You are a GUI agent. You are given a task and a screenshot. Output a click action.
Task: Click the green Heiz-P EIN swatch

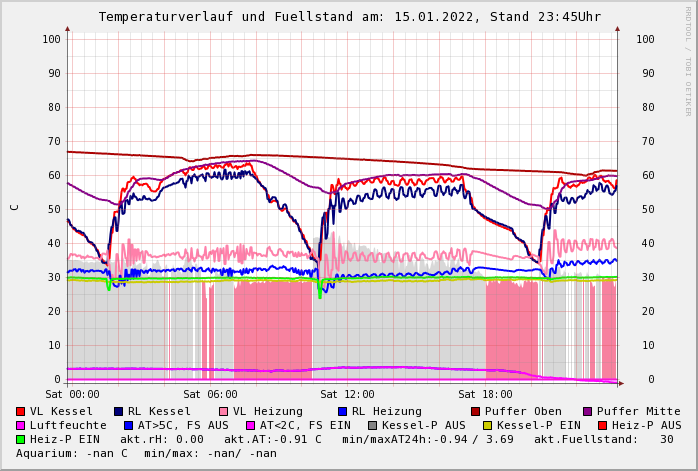(x=21, y=439)
